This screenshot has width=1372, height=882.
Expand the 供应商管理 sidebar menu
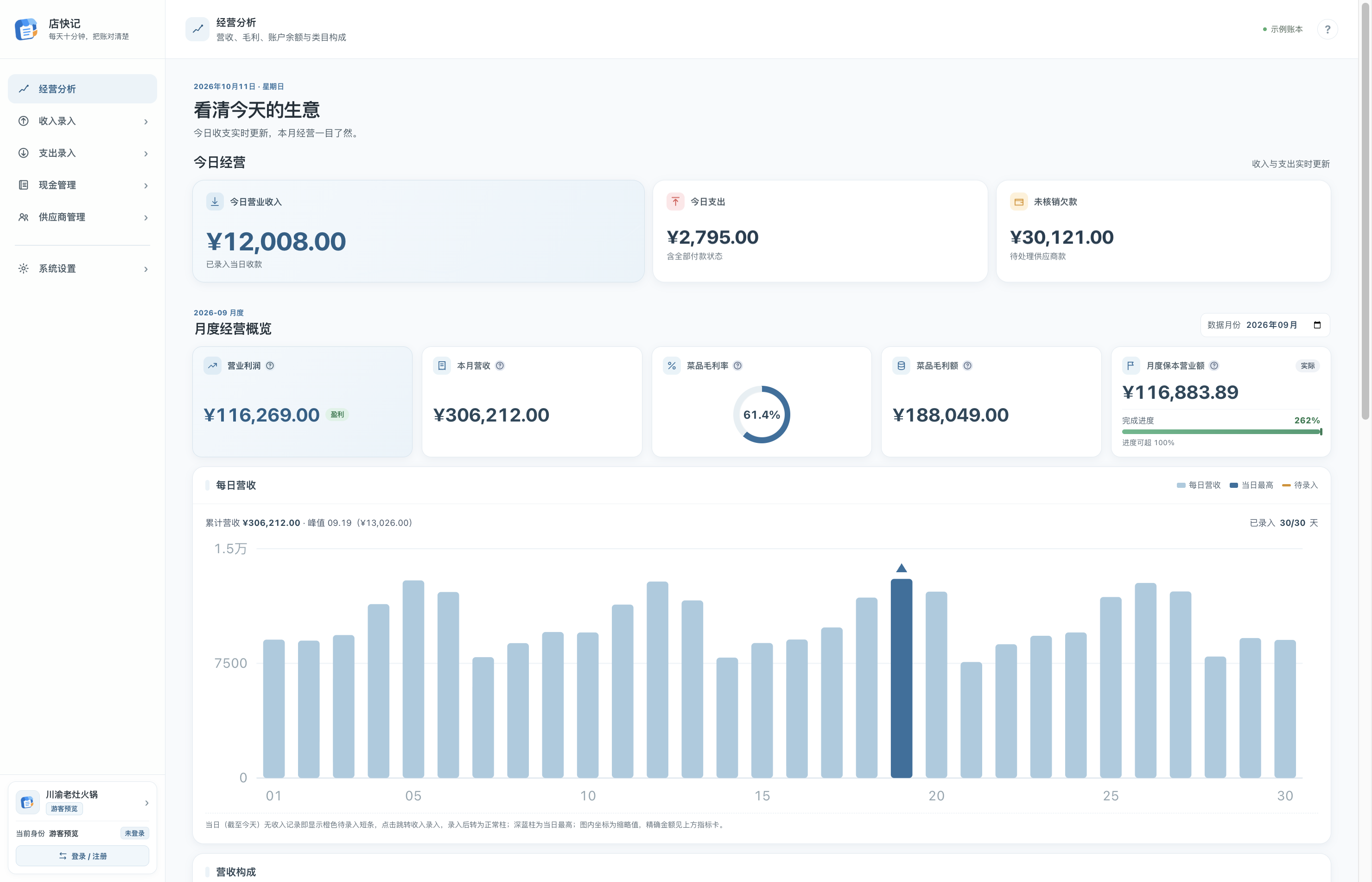tap(83, 217)
